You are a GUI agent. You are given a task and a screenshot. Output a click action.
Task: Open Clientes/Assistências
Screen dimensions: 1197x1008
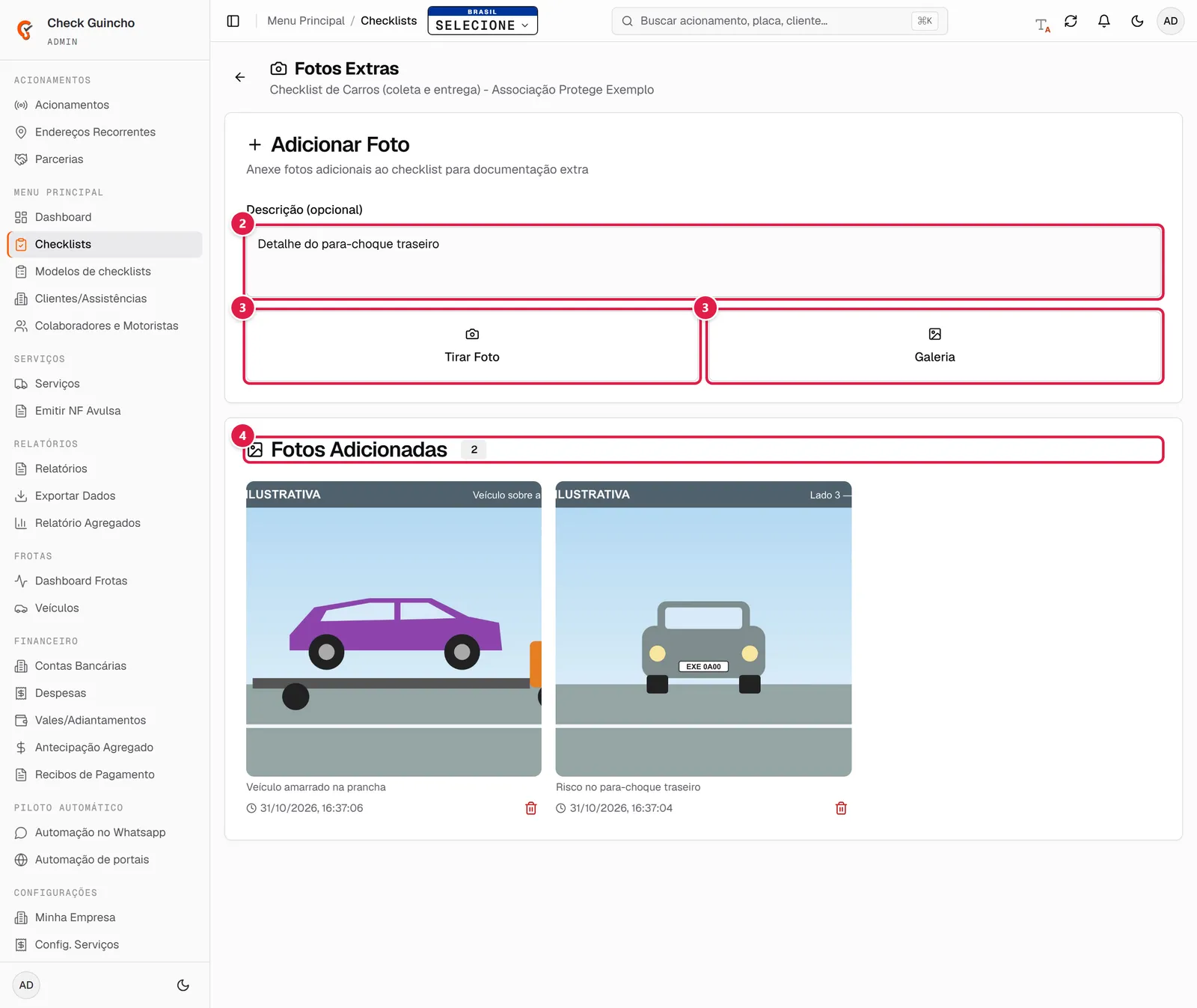105,299
